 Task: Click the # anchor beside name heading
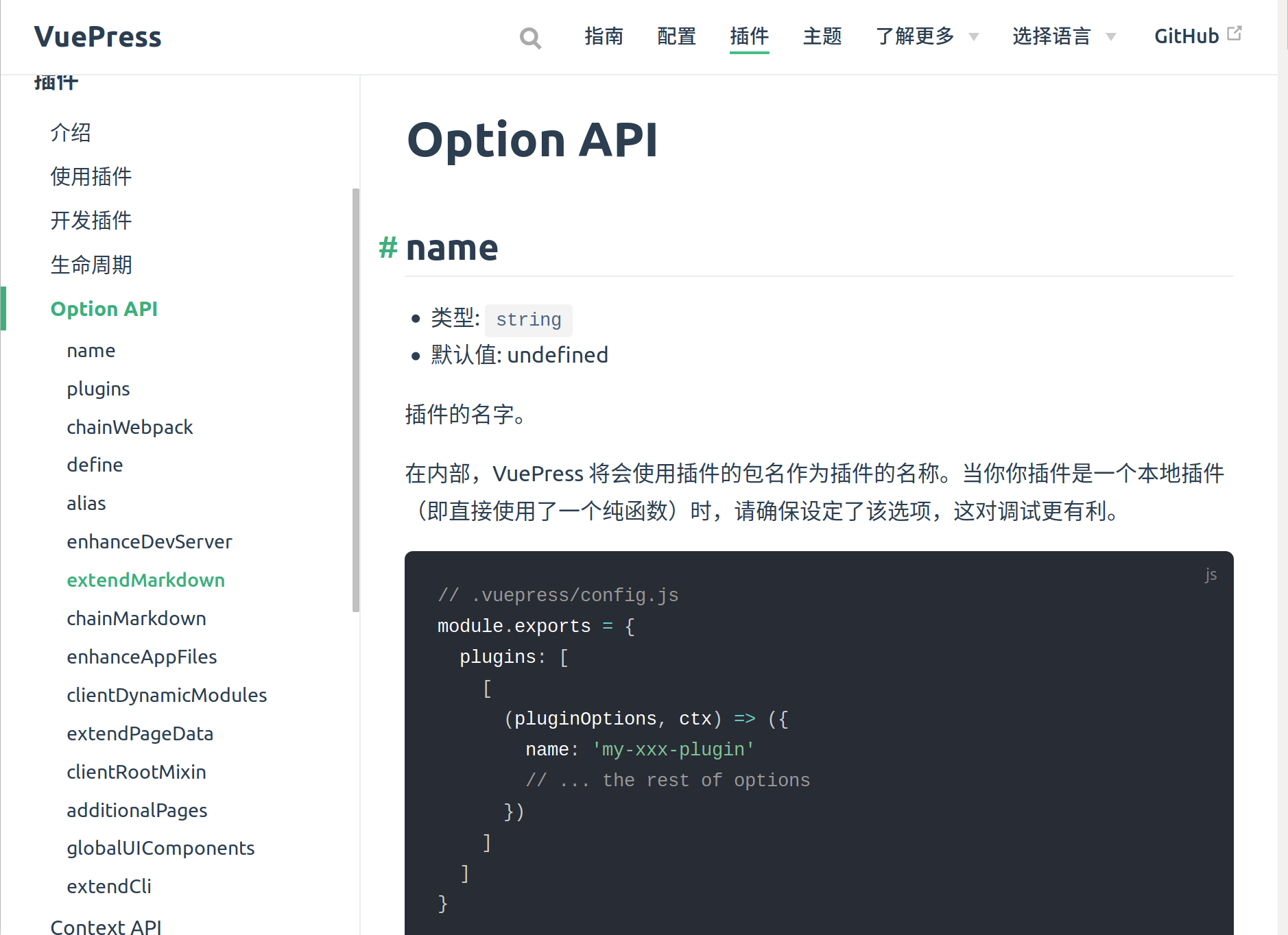(x=388, y=247)
